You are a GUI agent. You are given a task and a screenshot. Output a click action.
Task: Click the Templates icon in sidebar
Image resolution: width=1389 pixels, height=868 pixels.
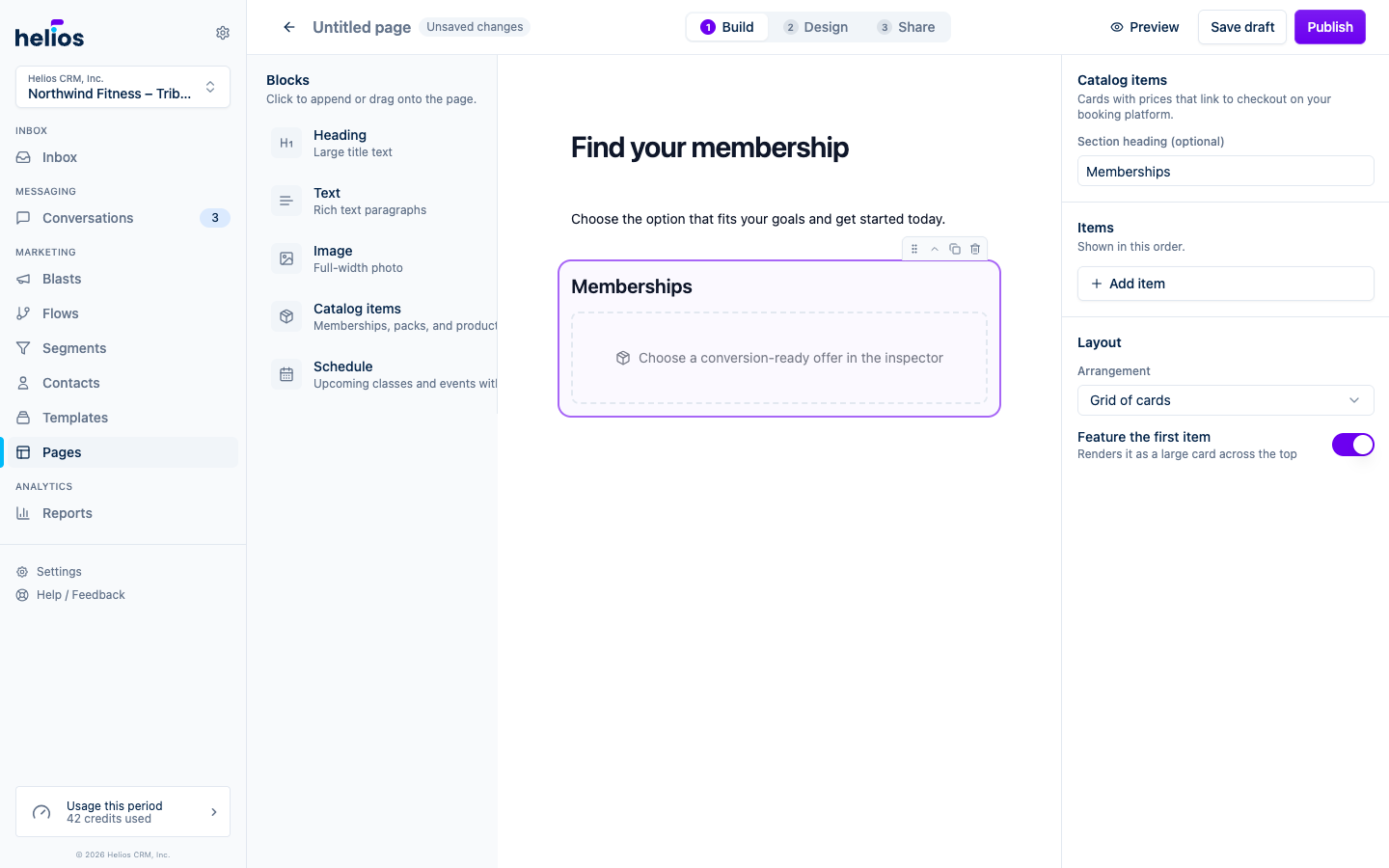tap(23, 418)
